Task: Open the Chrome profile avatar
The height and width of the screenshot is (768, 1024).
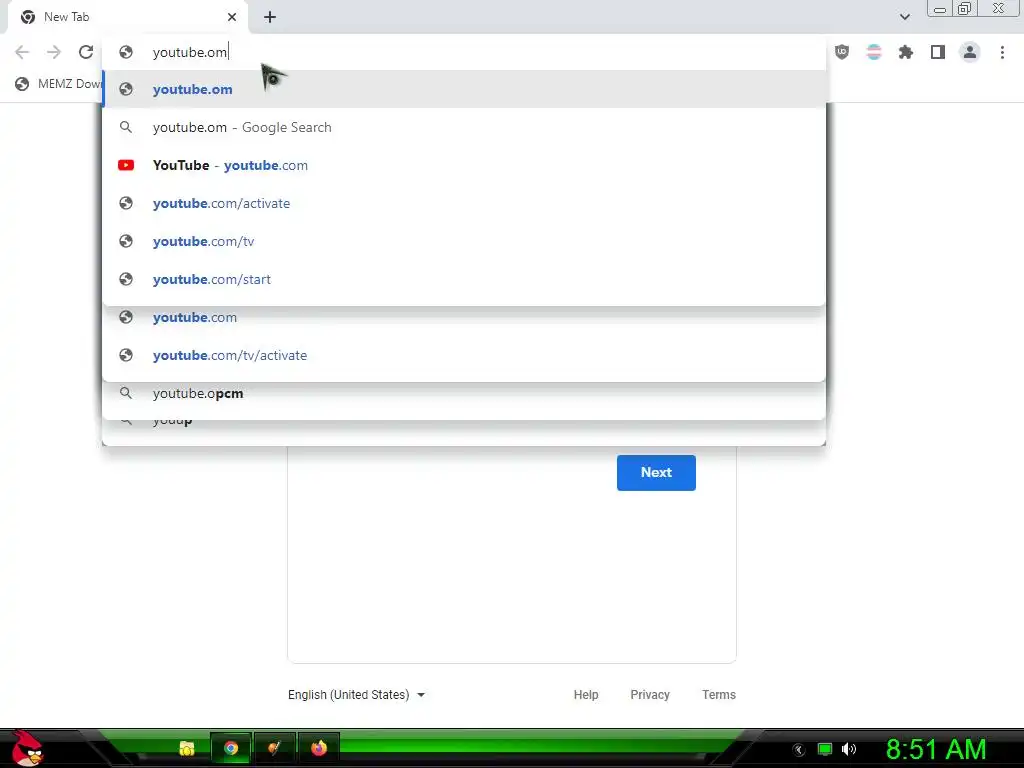Action: click(x=970, y=52)
